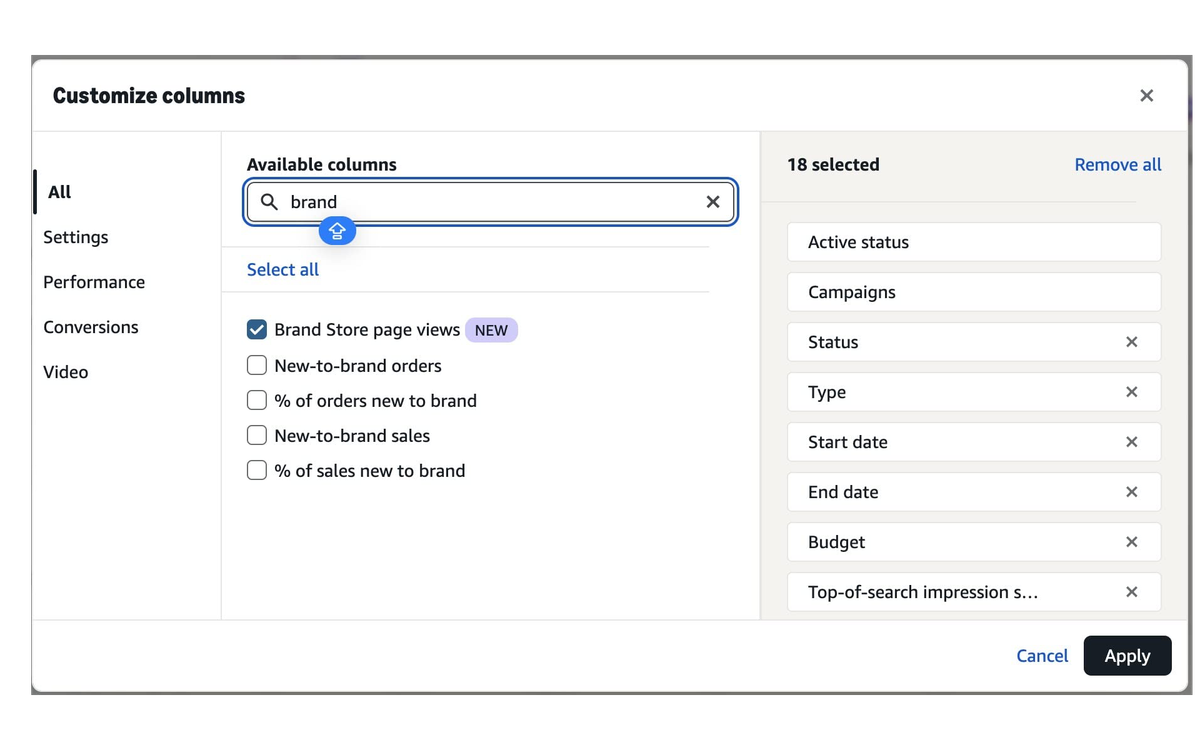Remove the Type column
1200x750 pixels.
point(1131,392)
